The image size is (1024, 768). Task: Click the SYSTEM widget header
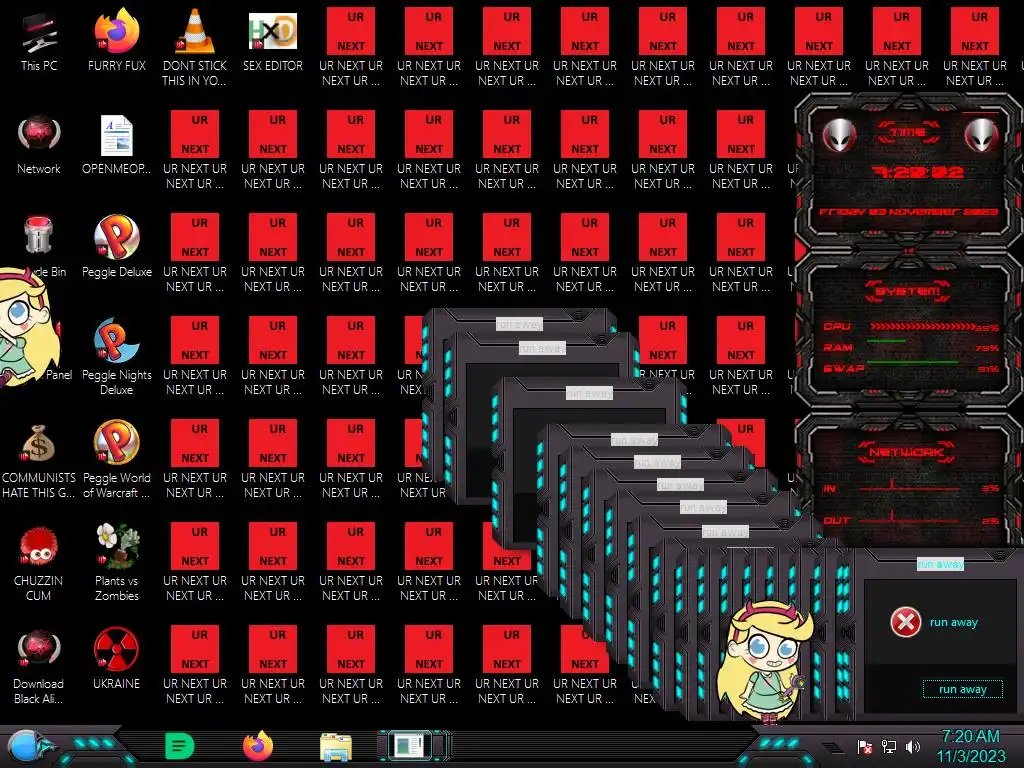[x=908, y=291]
